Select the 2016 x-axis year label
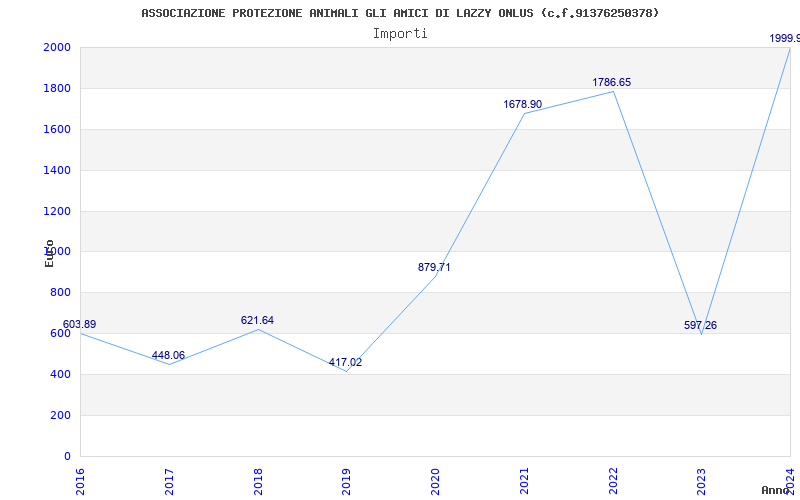This screenshot has width=800, height=500. pyautogui.click(x=80, y=481)
